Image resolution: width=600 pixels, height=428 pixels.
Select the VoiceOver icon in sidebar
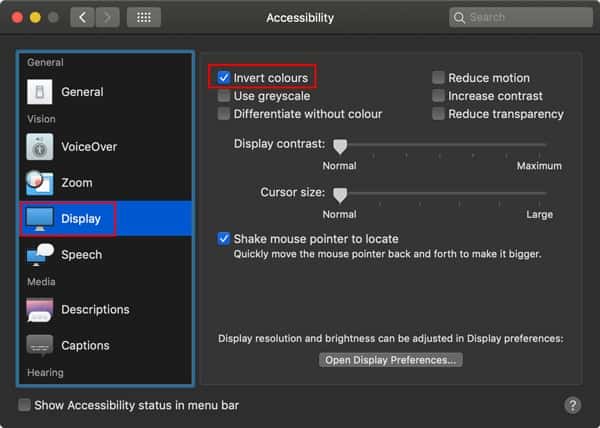pos(39,146)
